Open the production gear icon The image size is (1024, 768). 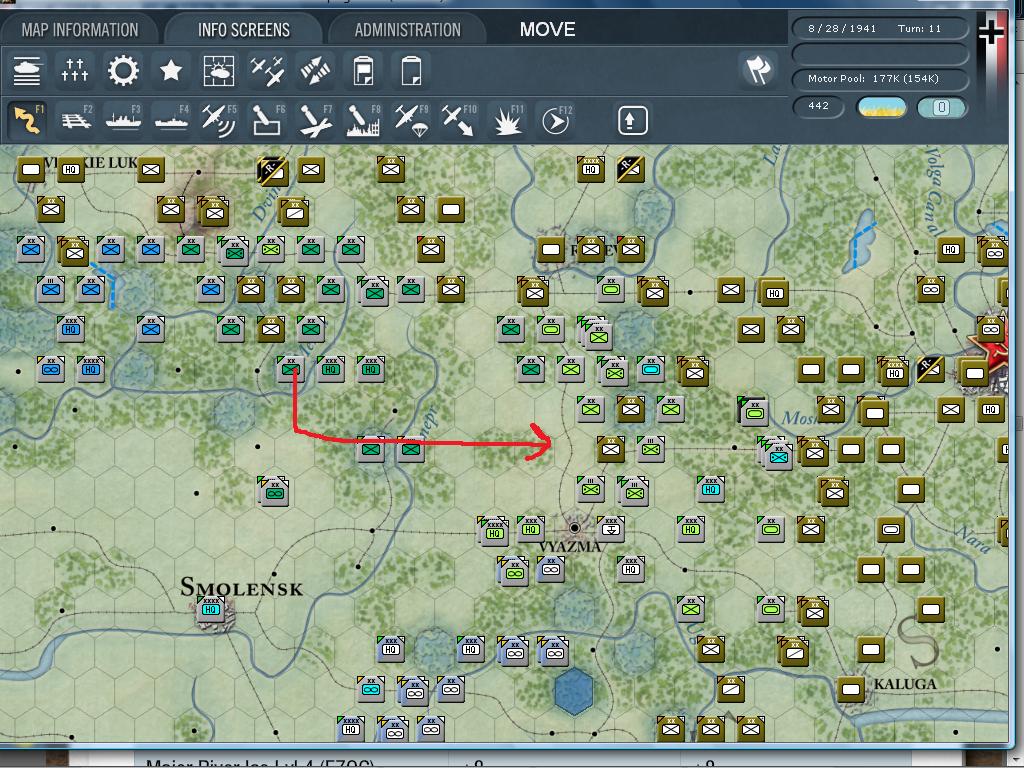click(x=123, y=71)
